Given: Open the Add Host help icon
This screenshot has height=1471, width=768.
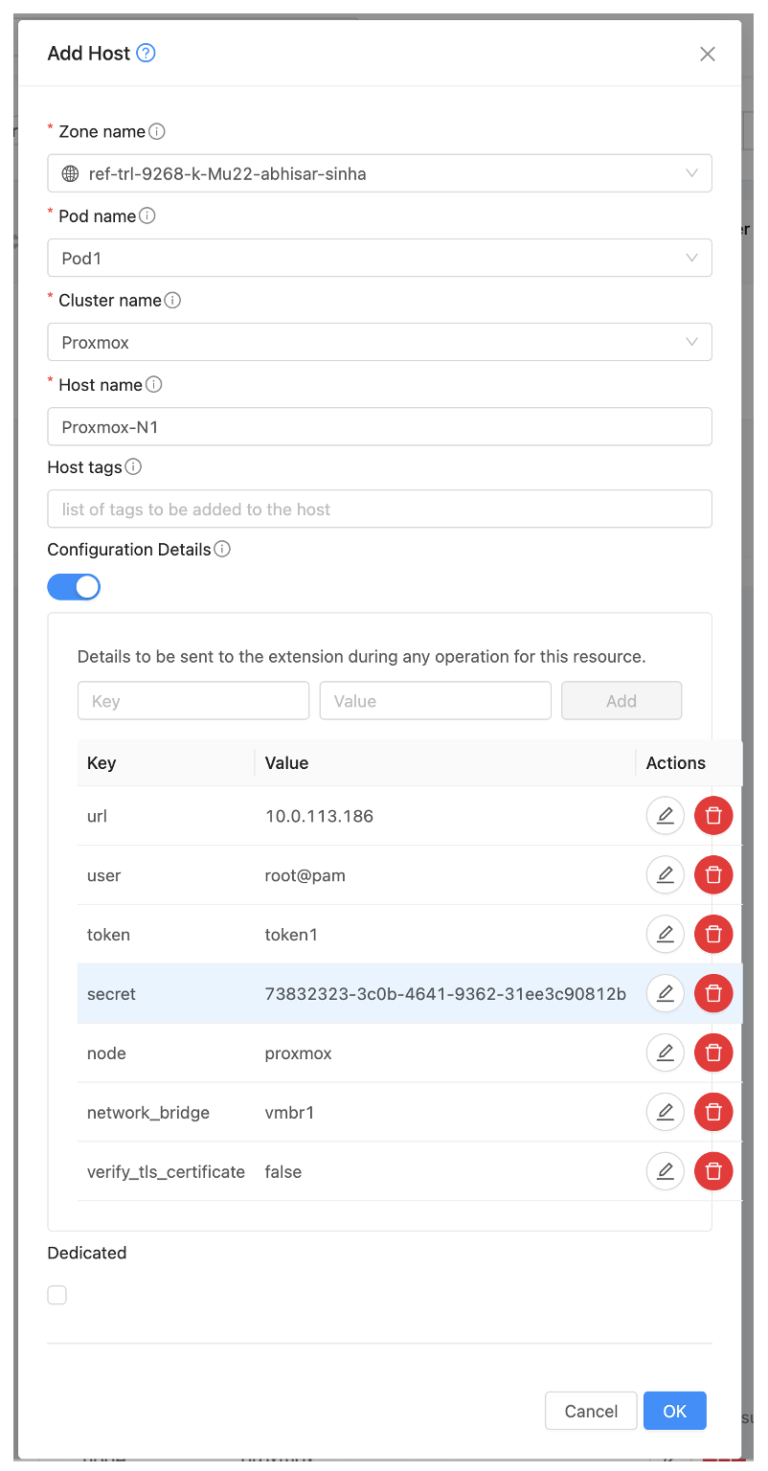Looking at the screenshot, I should point(146,53).
